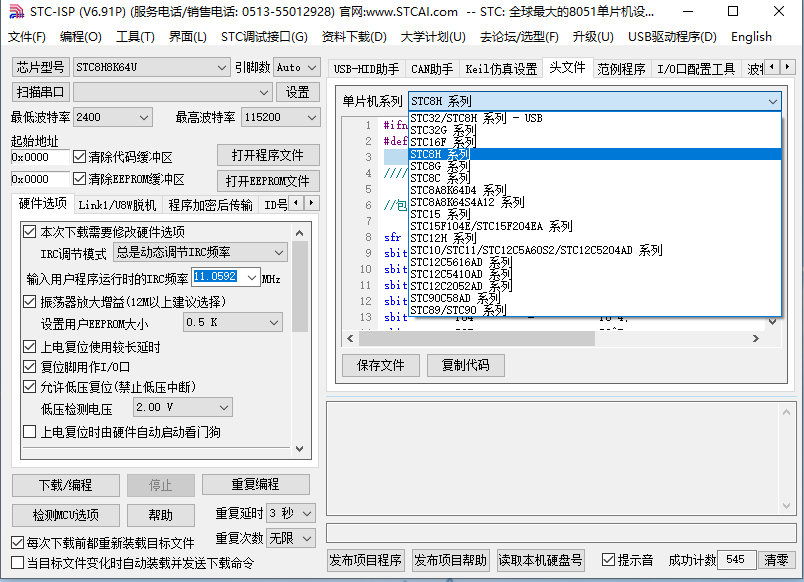Click 打开EEPROM文件 button
Image resolution: width=804 pixels, height=582 pixels.
click(268, 181)
